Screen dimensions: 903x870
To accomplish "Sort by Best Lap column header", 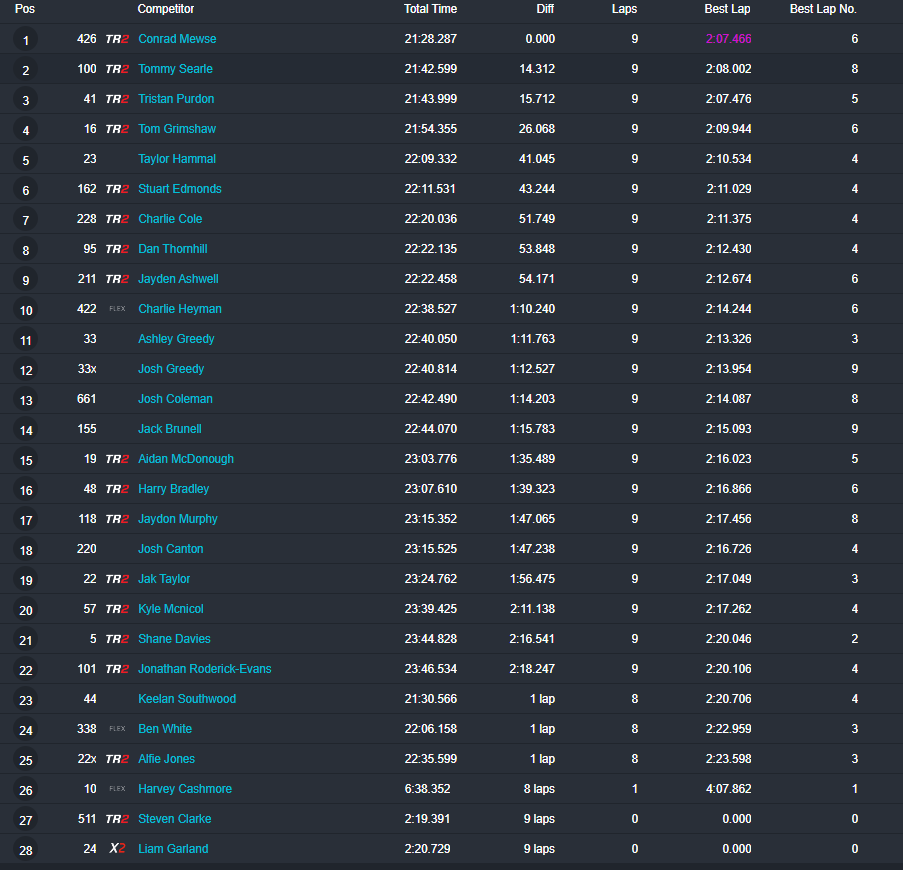I will coord(727,9).
